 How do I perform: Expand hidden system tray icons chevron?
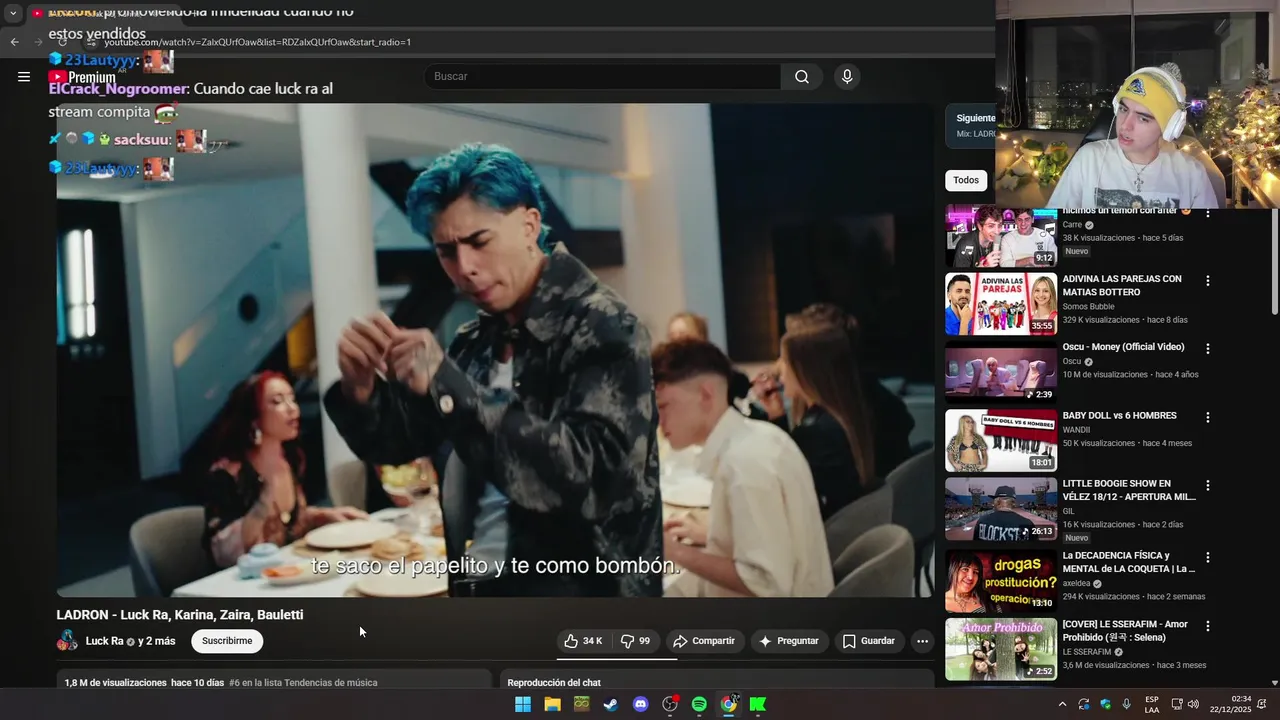point(1062,704)
